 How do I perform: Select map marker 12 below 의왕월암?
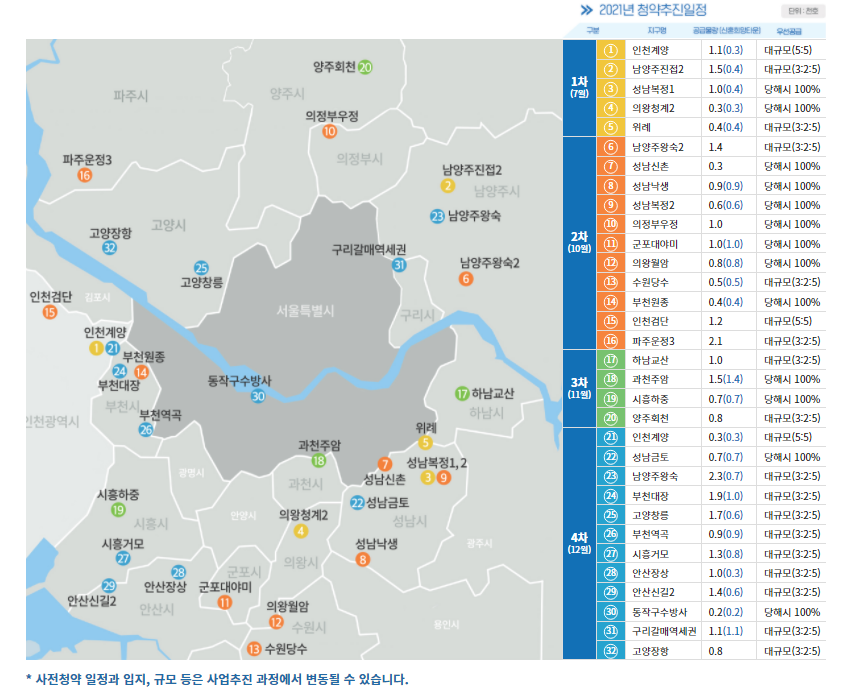tap(276, 622)
